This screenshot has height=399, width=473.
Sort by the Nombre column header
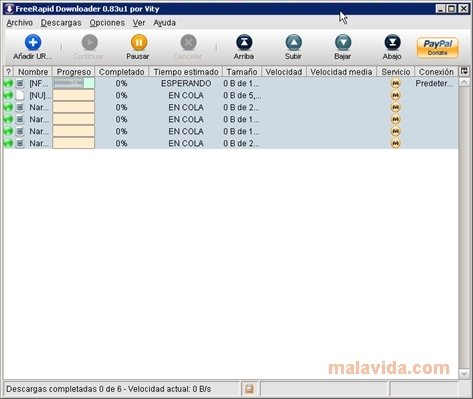click(33, 72)
